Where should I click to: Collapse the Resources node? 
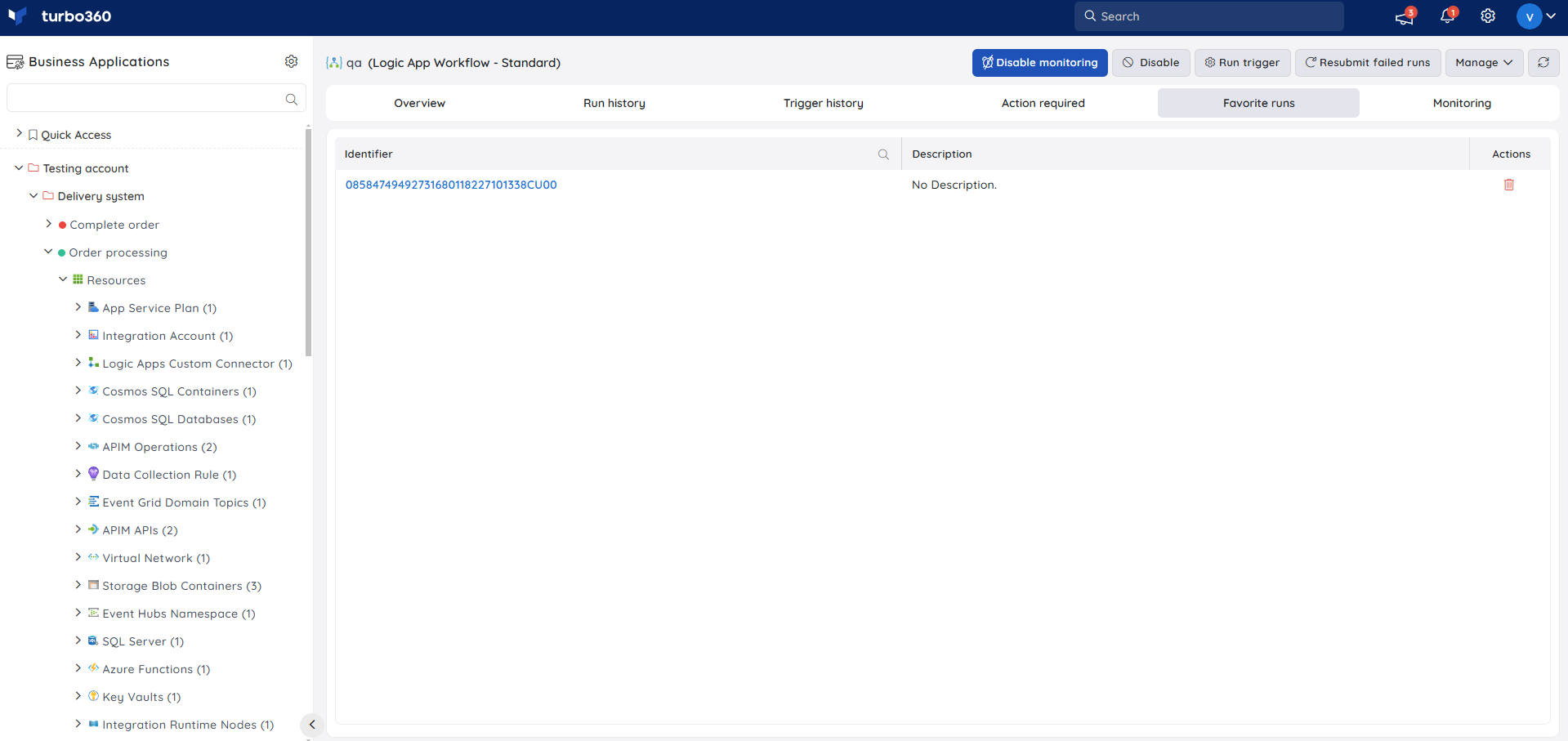[63, 279]
